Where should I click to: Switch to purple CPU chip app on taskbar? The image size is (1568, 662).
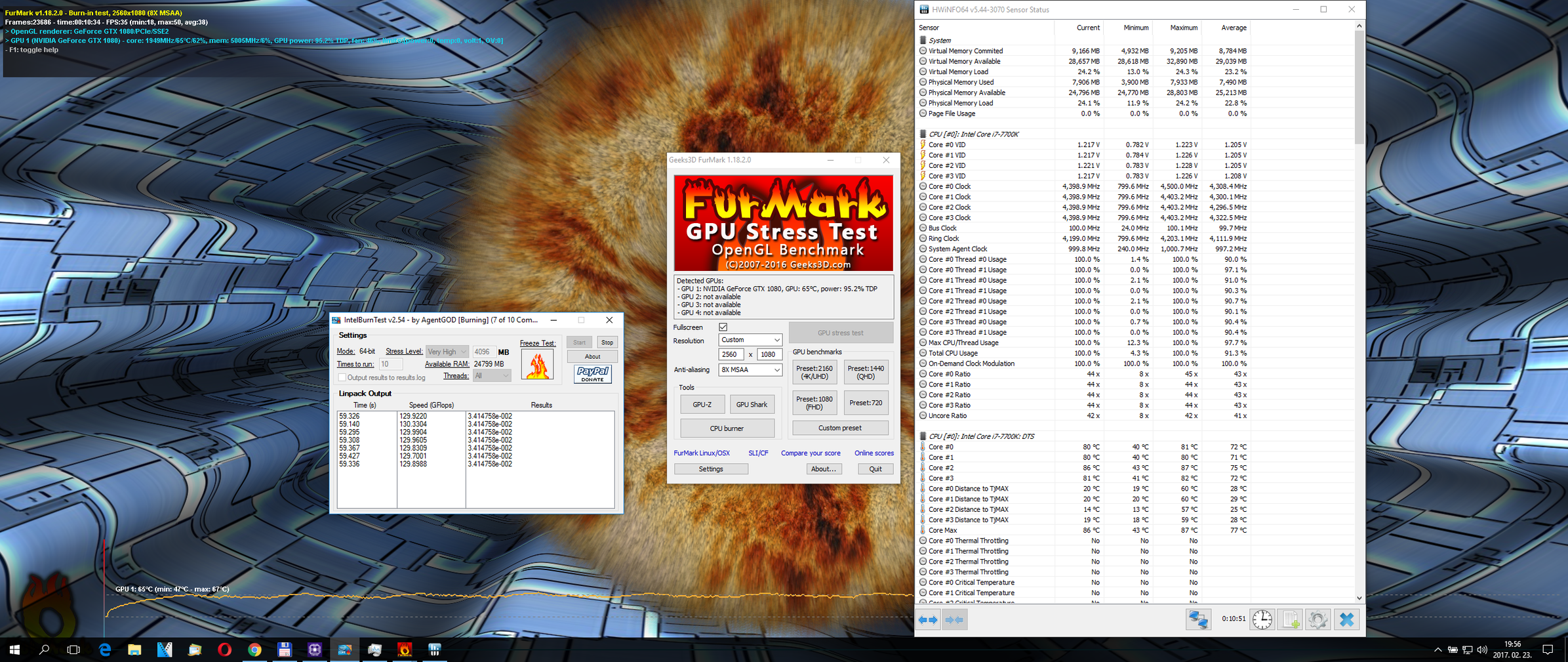point(315,650)
